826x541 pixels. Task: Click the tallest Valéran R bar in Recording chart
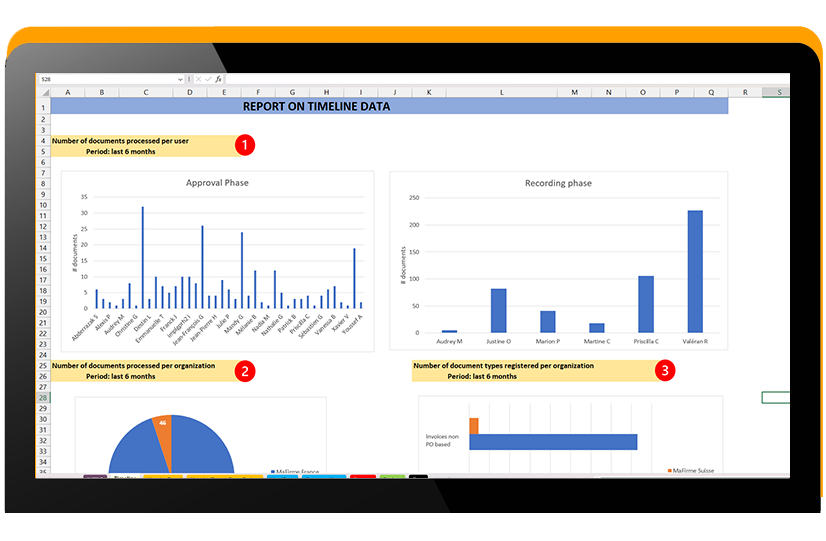(x=695, y=271)
